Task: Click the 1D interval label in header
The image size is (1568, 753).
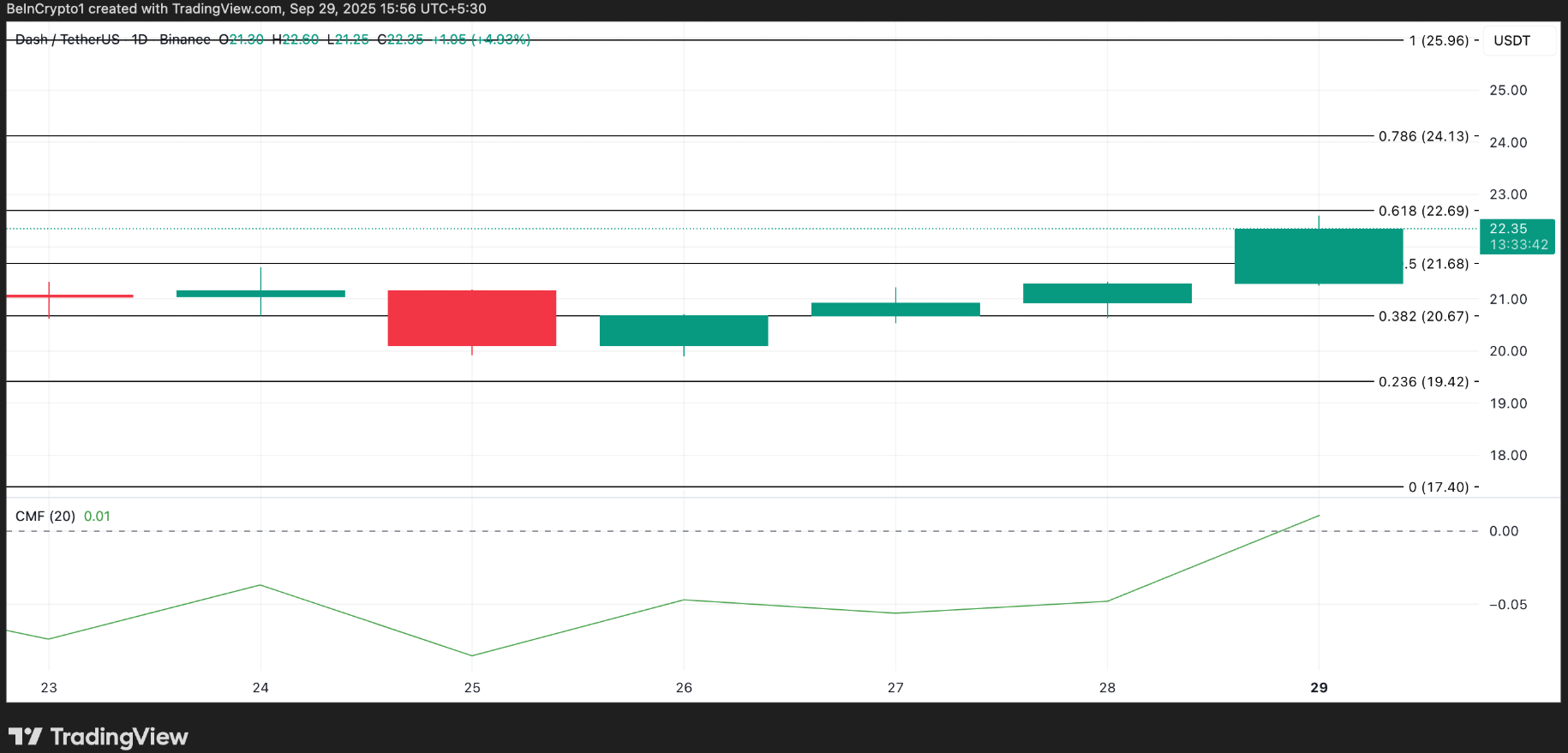Action: 140,39
